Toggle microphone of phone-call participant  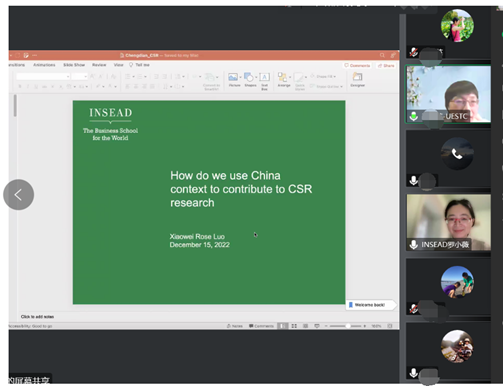click(x=414, y=180)
